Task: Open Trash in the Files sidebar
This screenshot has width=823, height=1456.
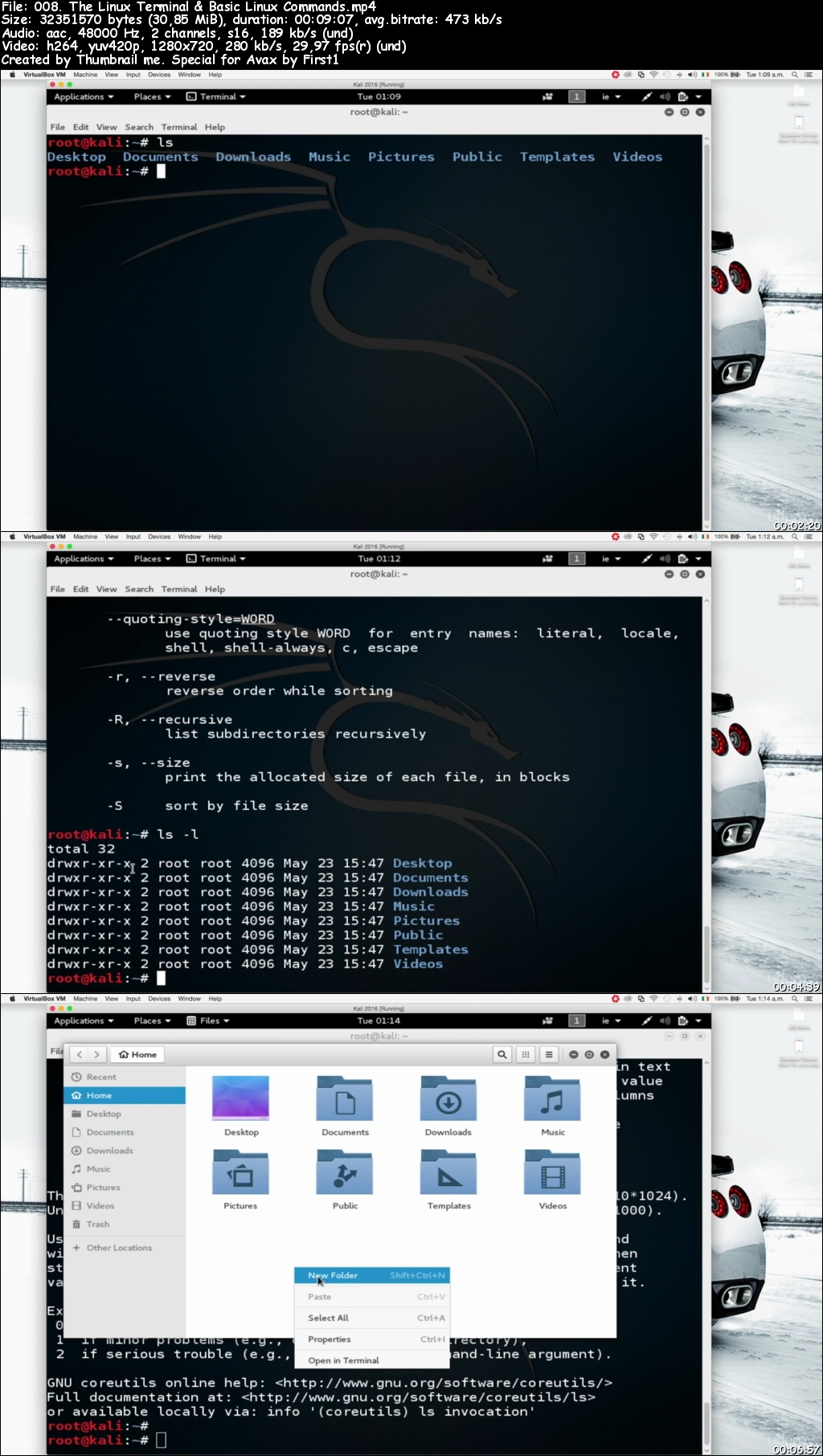Action: pos(125,1224)
